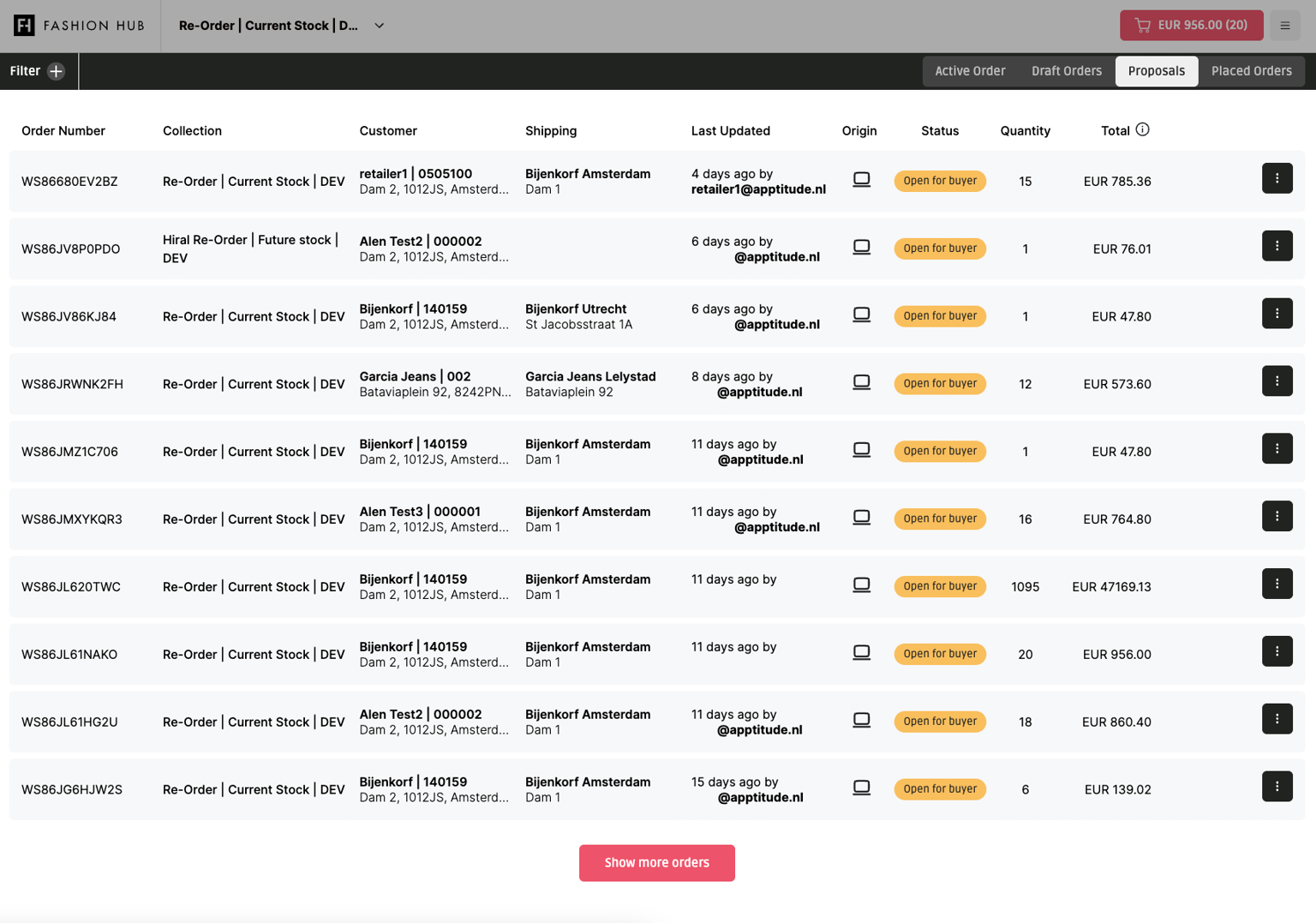Open three-dot menu for order WS86JL620TWC
Image resolution: width=1316 pixels, height=923 pixels.
1276,584
